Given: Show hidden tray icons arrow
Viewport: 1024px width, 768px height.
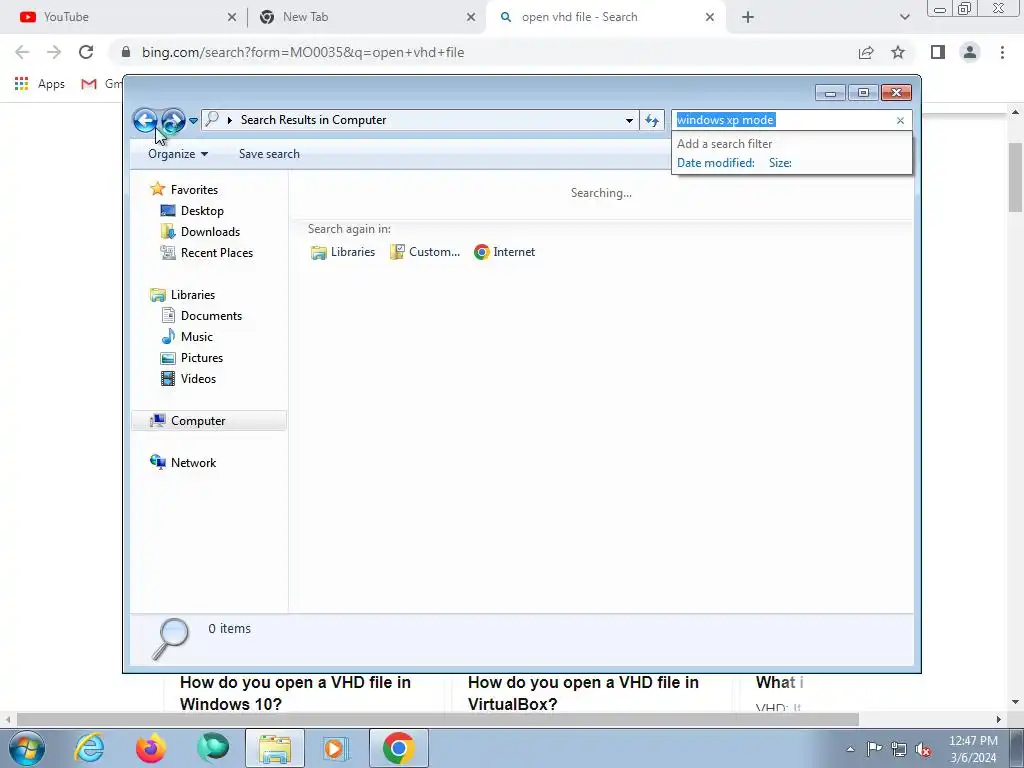Looking at the screenshot, I should [850, 749].
